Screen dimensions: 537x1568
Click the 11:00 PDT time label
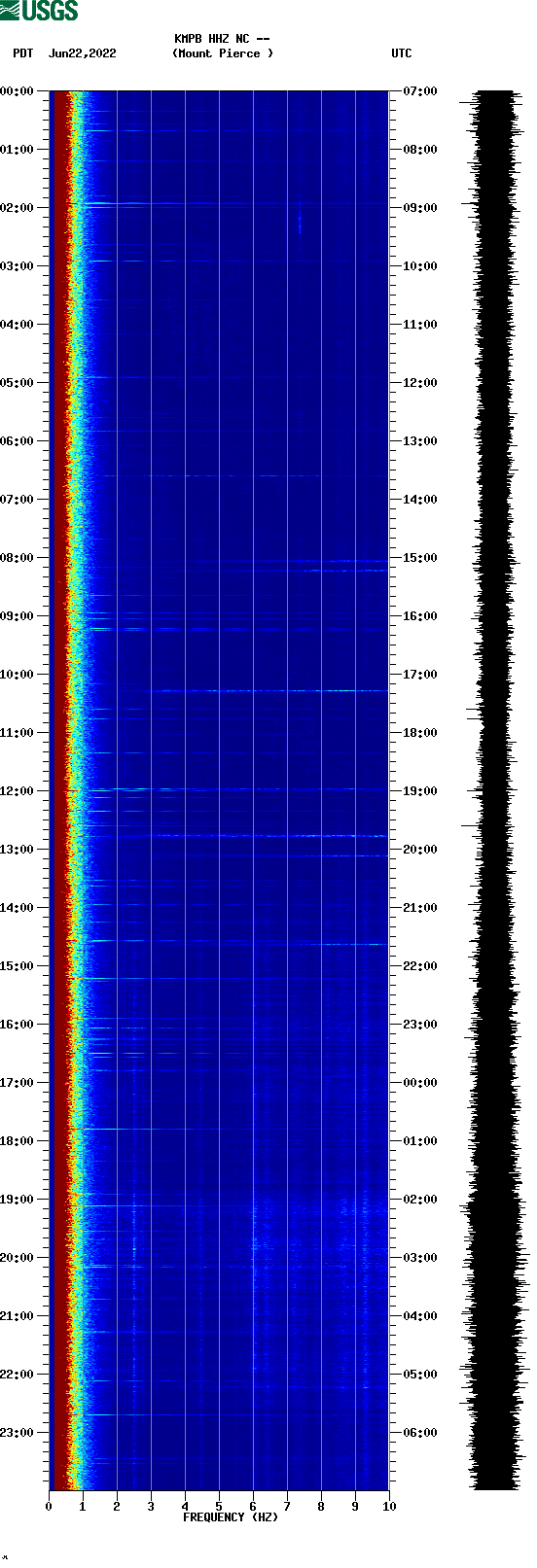pos(17,733)
